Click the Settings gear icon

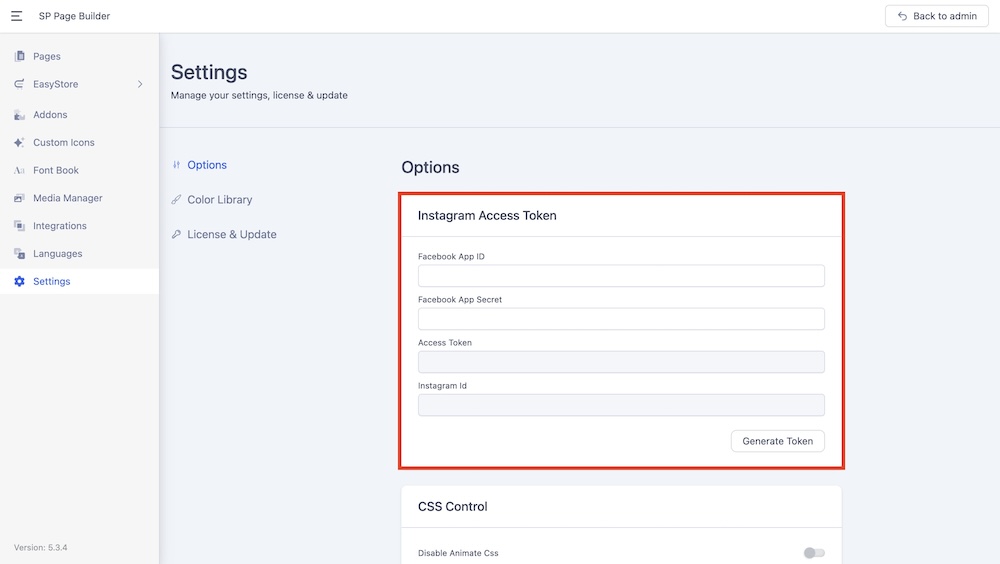(x=19, y=282)
